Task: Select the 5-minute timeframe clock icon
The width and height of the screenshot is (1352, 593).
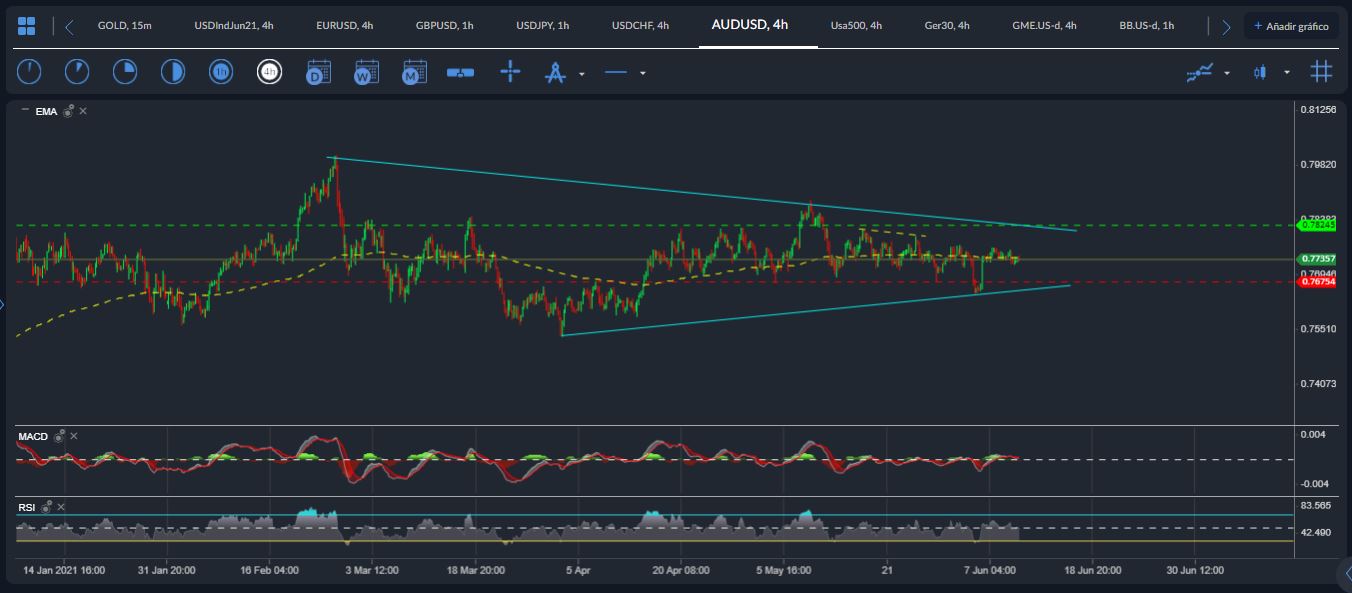Action: (x=77, y=72)
